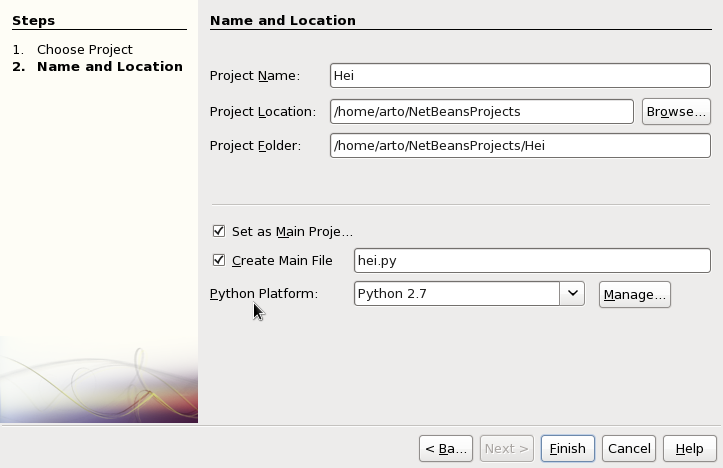Uncheck the Set as Main Project checkbox
This screenshot has width=723, height=468.
click(219, 231)
